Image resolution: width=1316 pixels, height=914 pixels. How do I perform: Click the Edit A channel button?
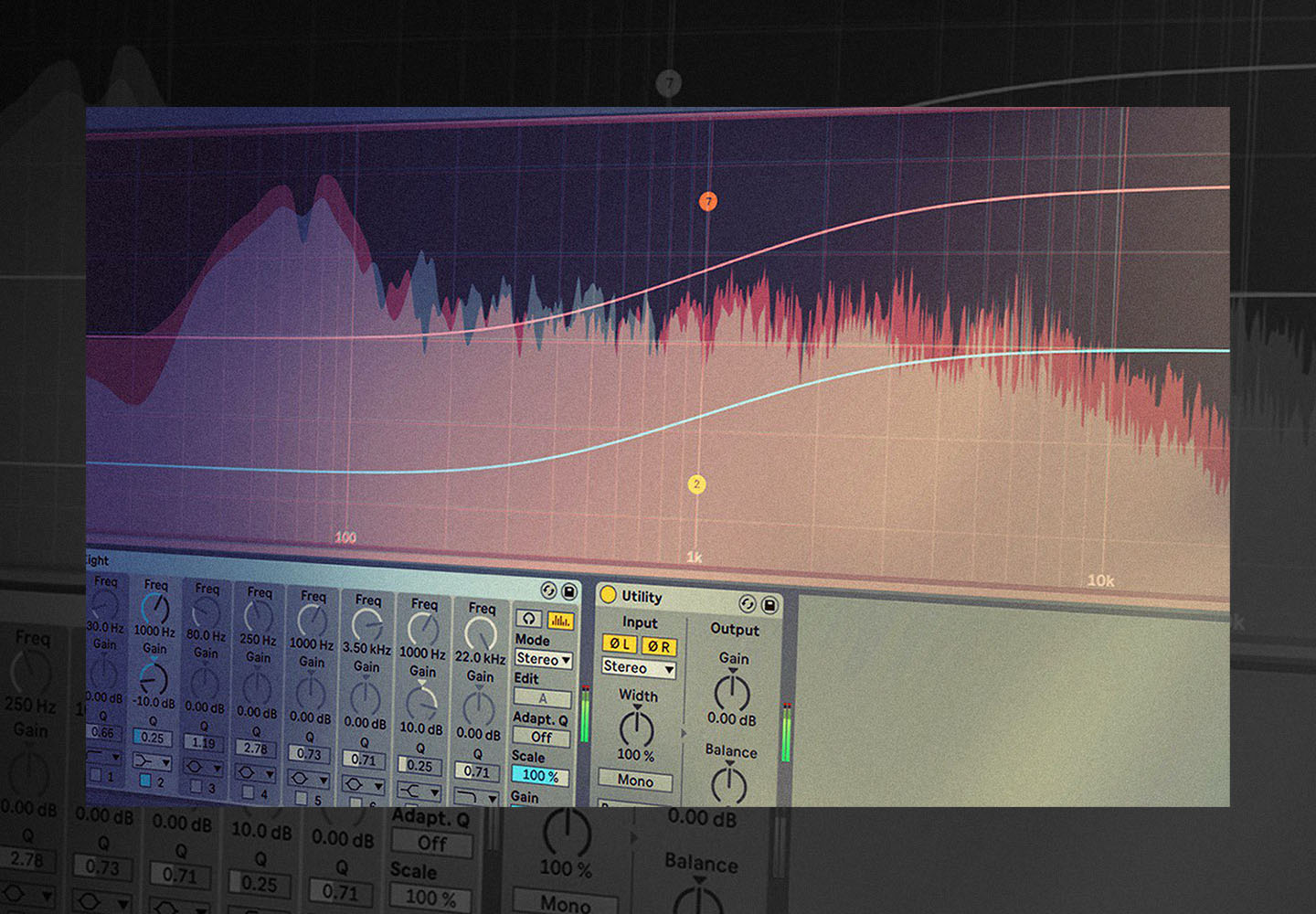click(543, 699)
